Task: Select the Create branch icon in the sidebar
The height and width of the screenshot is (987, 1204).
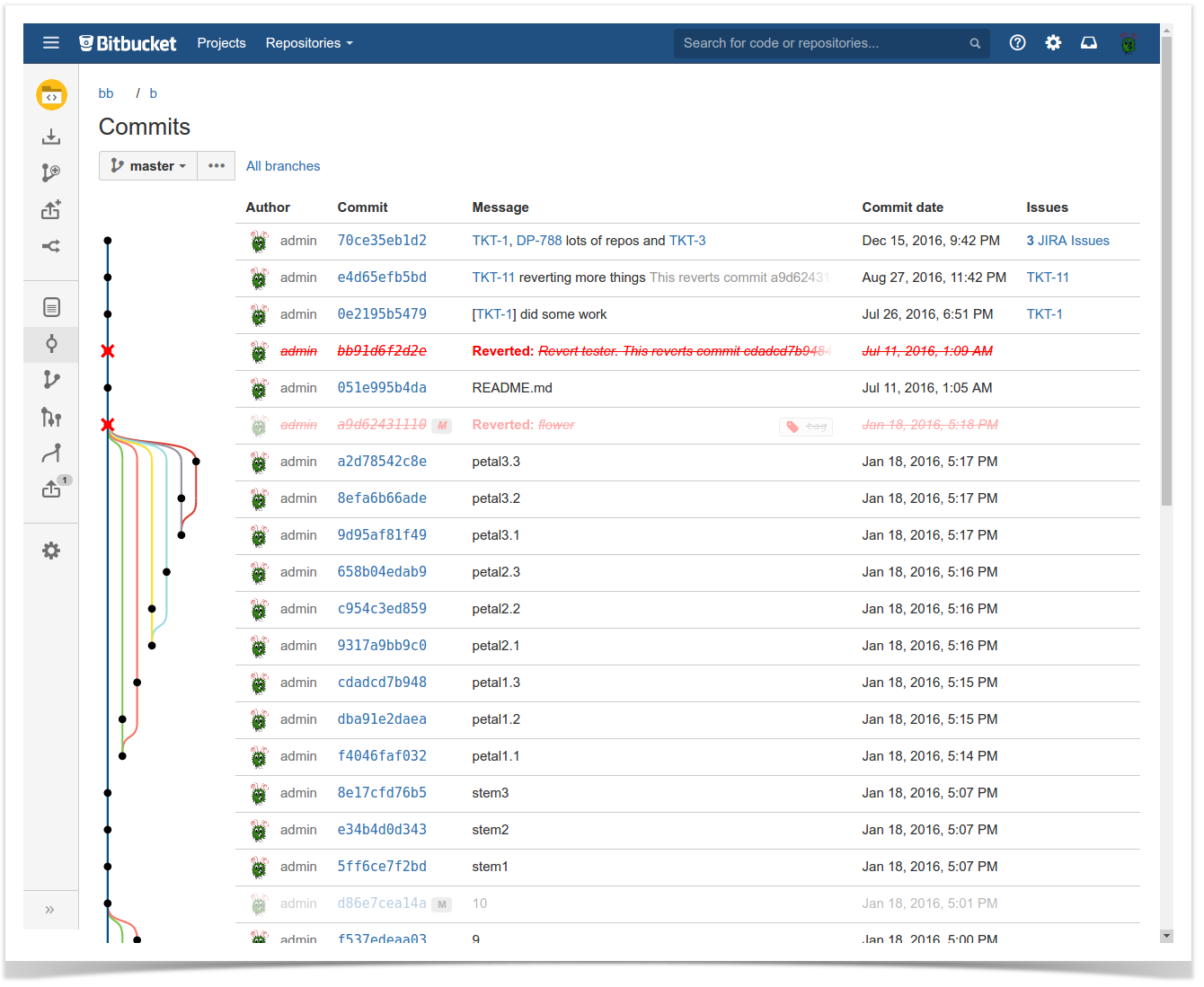Action: point(51,172)
